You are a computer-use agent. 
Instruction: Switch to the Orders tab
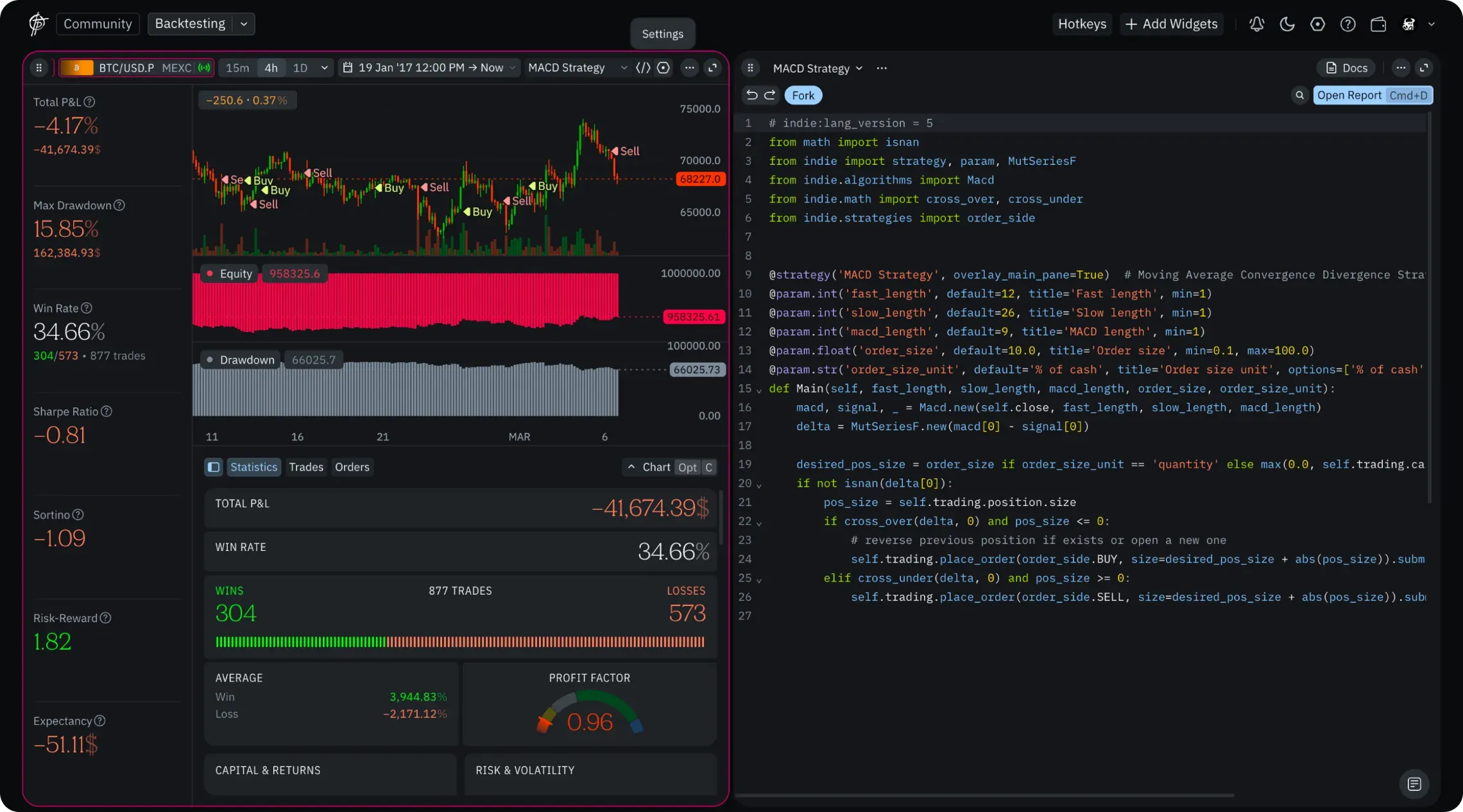pos(352,467)
